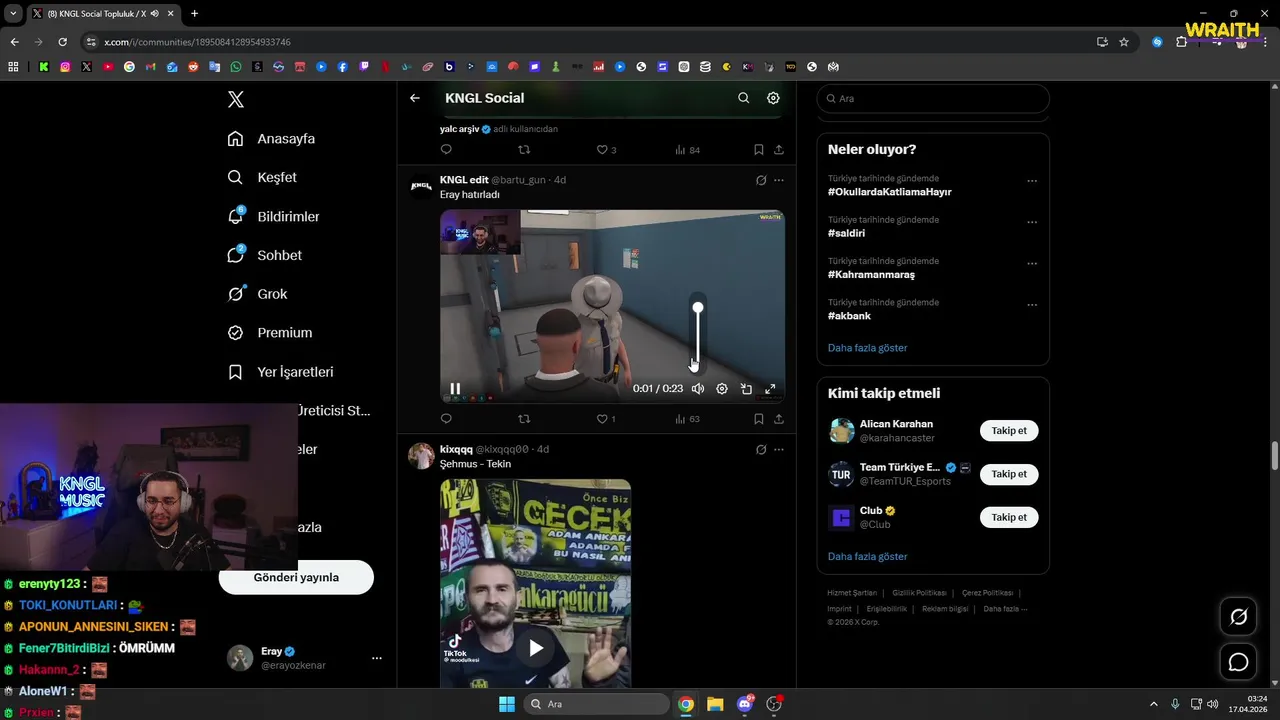Open Keşfet explore page
This screenshot has width=1280, height=720.
click(x=262, y=177)
